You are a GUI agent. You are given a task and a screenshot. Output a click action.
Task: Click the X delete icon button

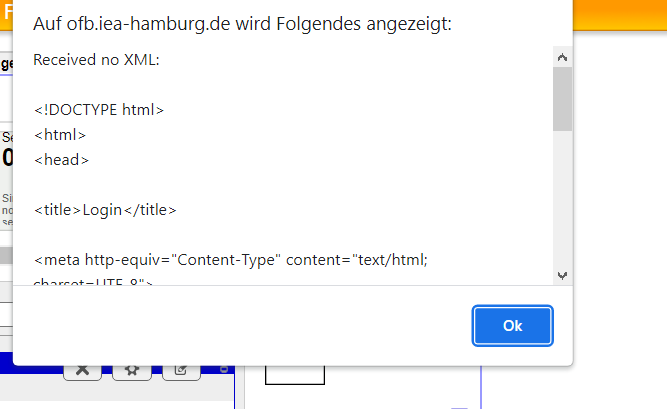click(83, 371)
